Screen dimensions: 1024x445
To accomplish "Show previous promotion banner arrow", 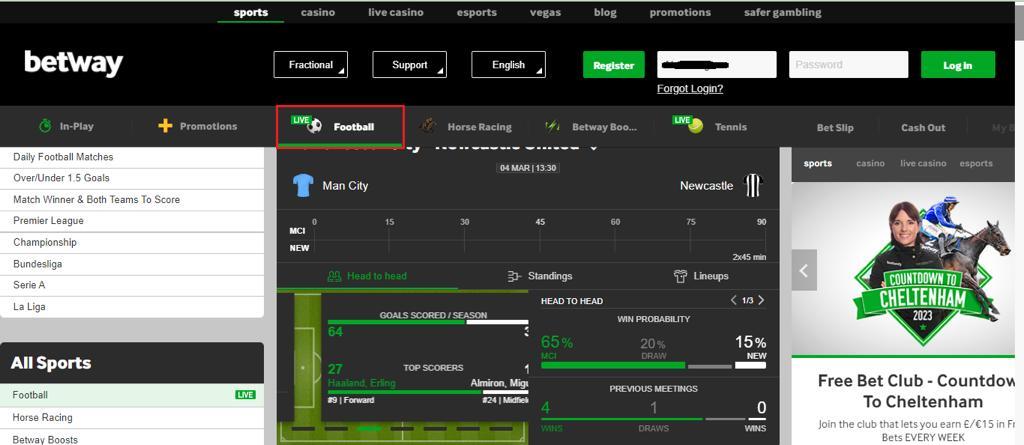I will pos(804,270).
